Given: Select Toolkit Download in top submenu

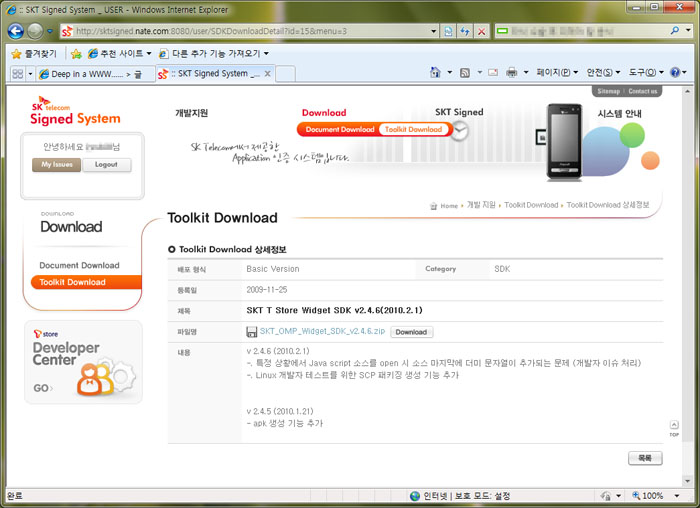Looking at the screenshot, I should (x=413, y=129).
